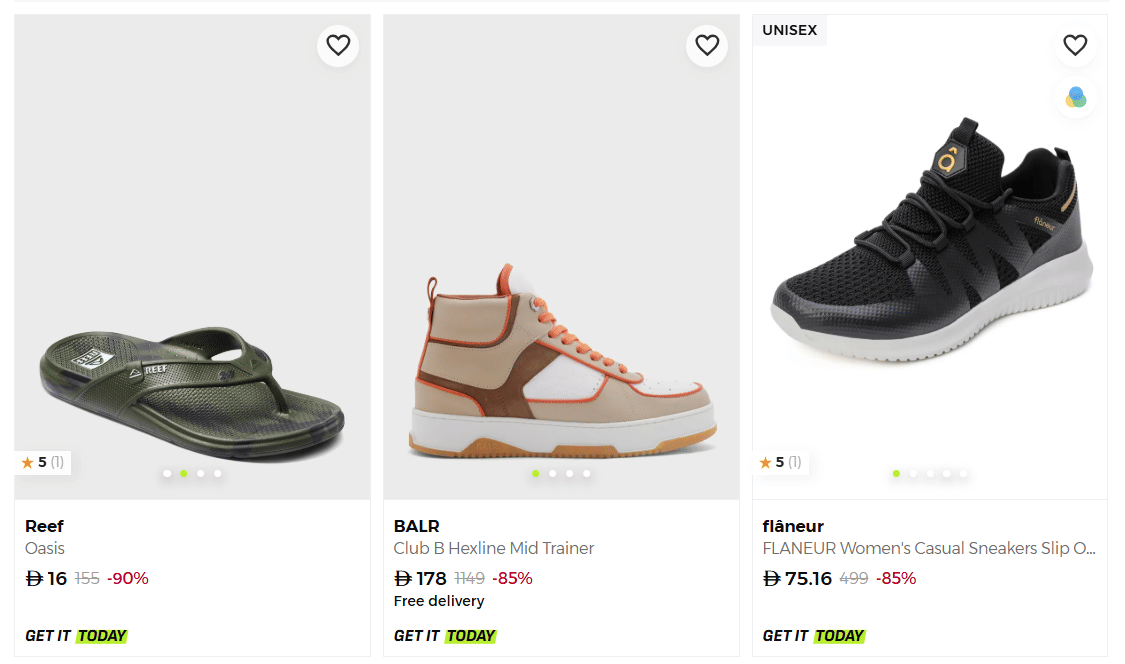1125x664 pixels.
Task: Favorite the BALR Club B trainer
Action: (x=707, y=45)
